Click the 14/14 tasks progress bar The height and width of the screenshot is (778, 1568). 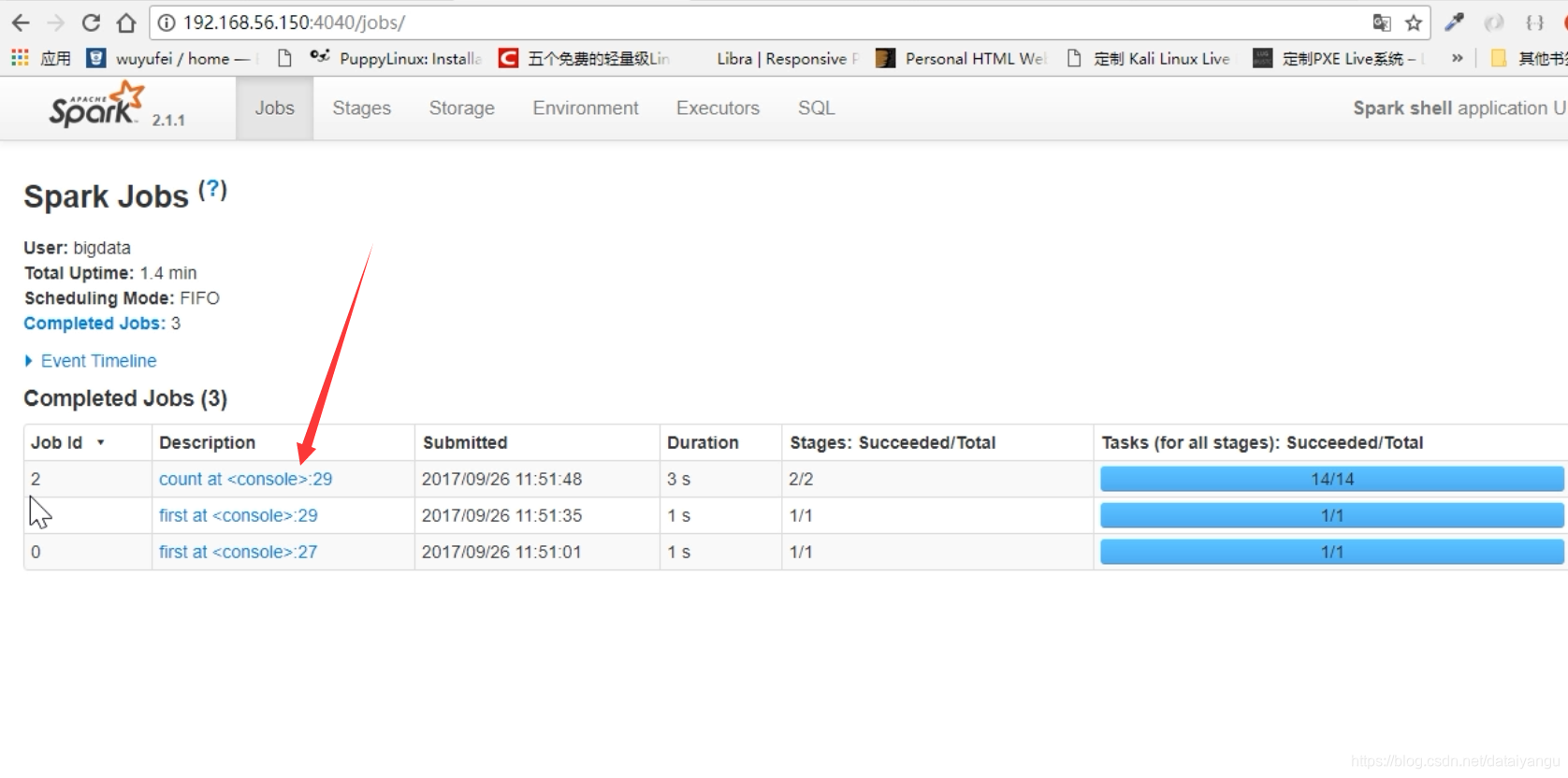click(x=1332, y=479)
